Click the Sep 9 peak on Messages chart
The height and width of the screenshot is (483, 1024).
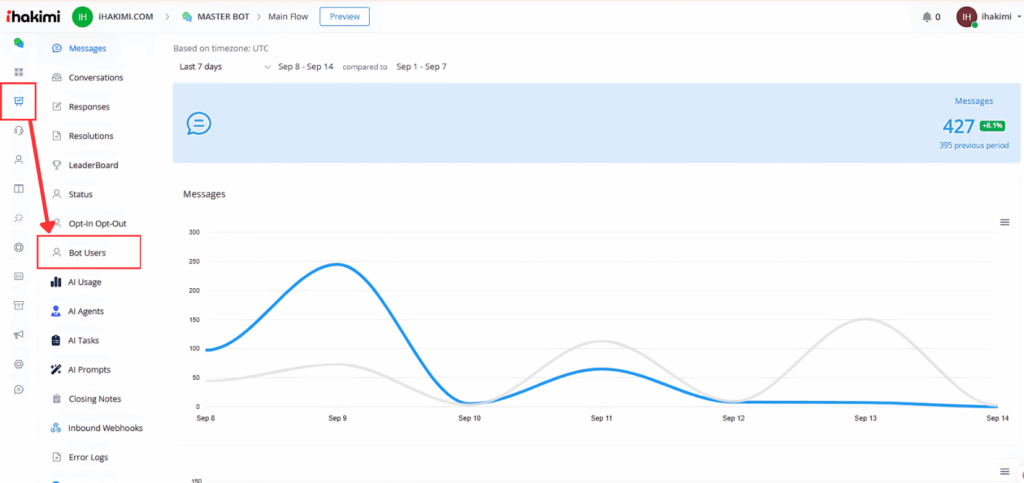(338, 264)
